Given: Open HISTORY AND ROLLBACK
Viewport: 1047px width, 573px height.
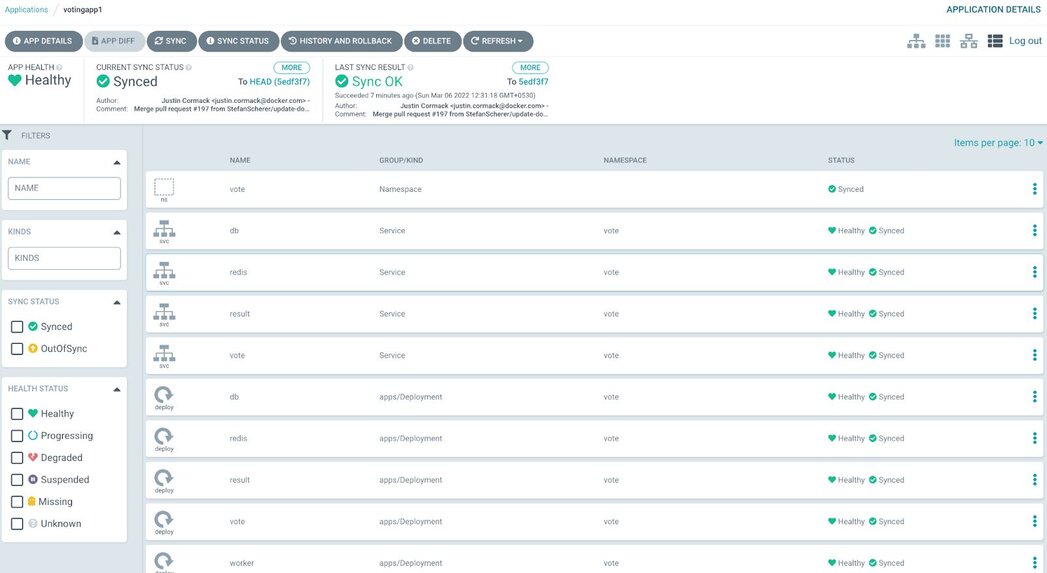Looking at the screenshot, I should coord(341,41).
